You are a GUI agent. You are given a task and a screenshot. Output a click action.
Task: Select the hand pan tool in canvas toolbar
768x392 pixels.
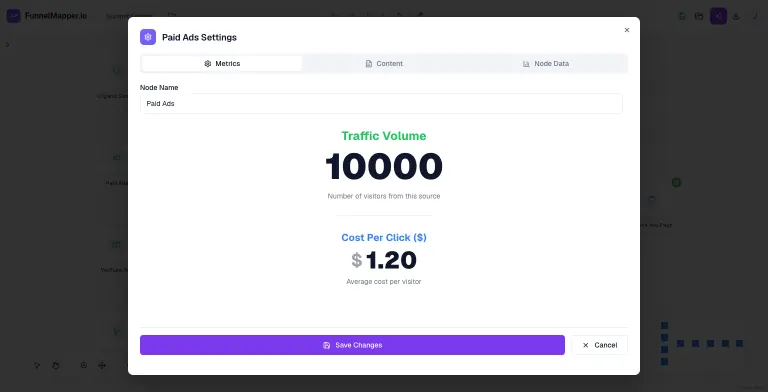click(x=56, y=365)
